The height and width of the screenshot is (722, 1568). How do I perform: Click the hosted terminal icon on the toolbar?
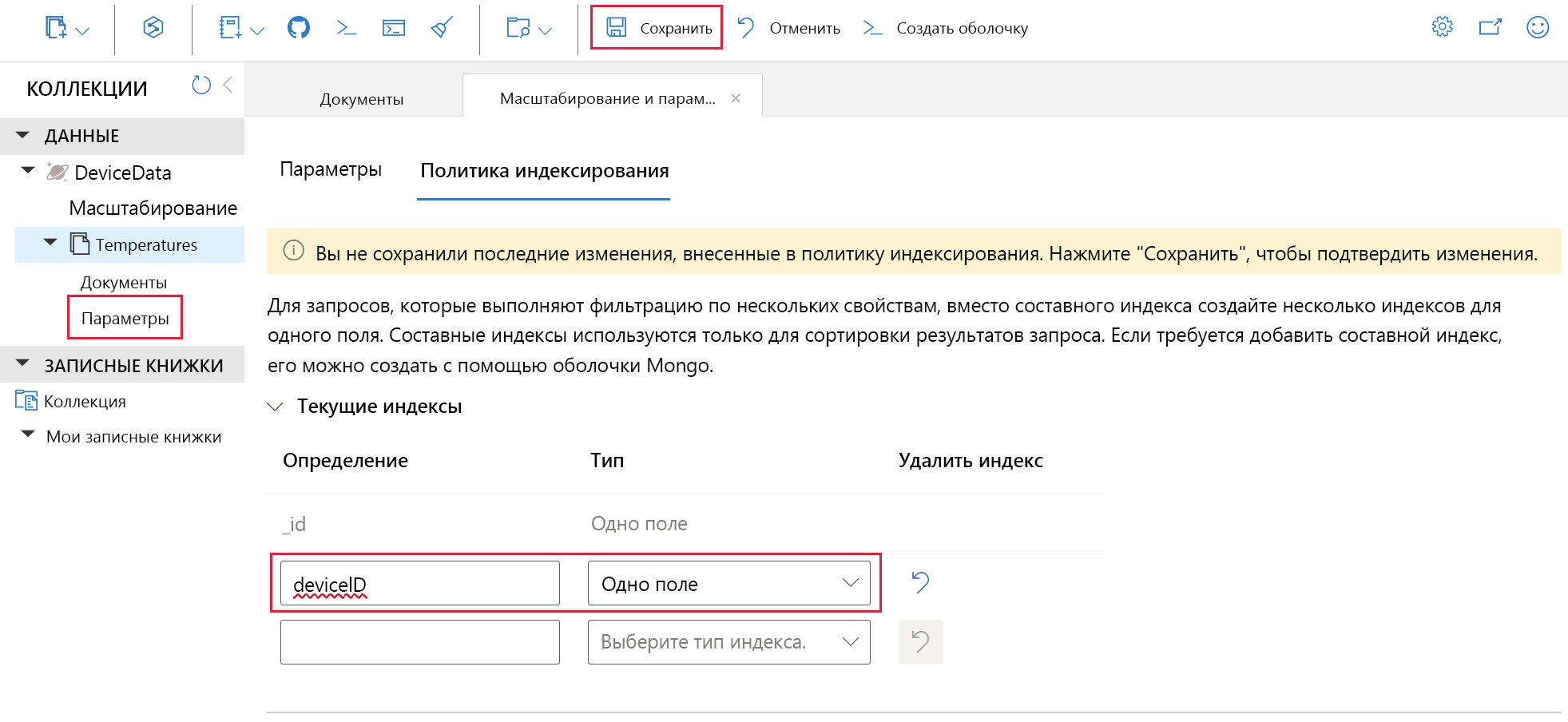click(x=394, y=27)
